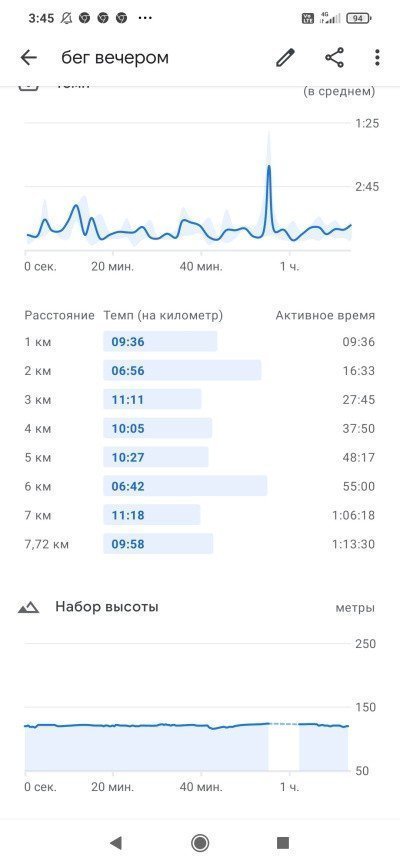Select the 7,72 км split row
Viewport: 400px width, 867px height.
(200, 544)
